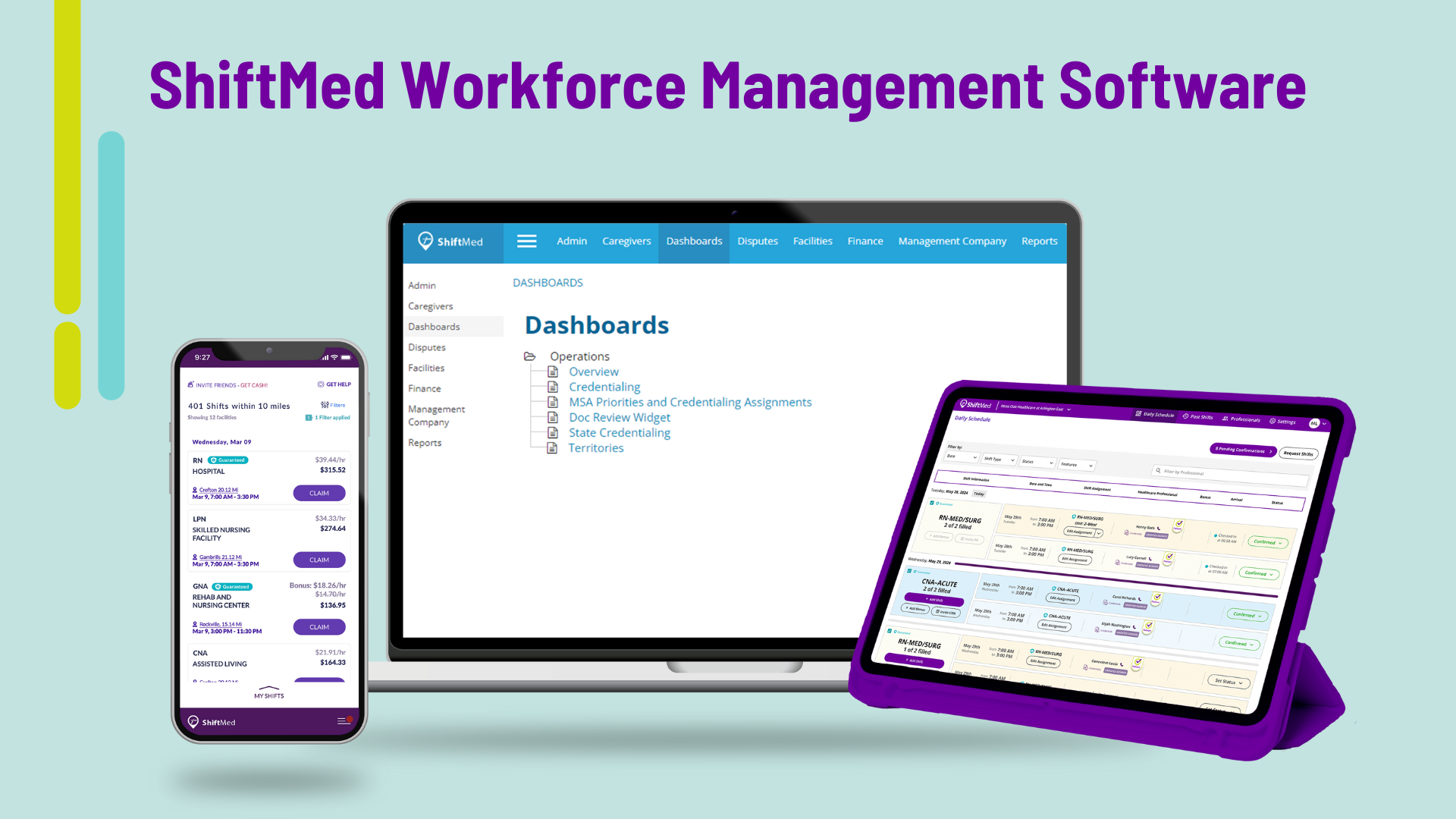Click the hamburger menu icon

[x=527, y=241]
